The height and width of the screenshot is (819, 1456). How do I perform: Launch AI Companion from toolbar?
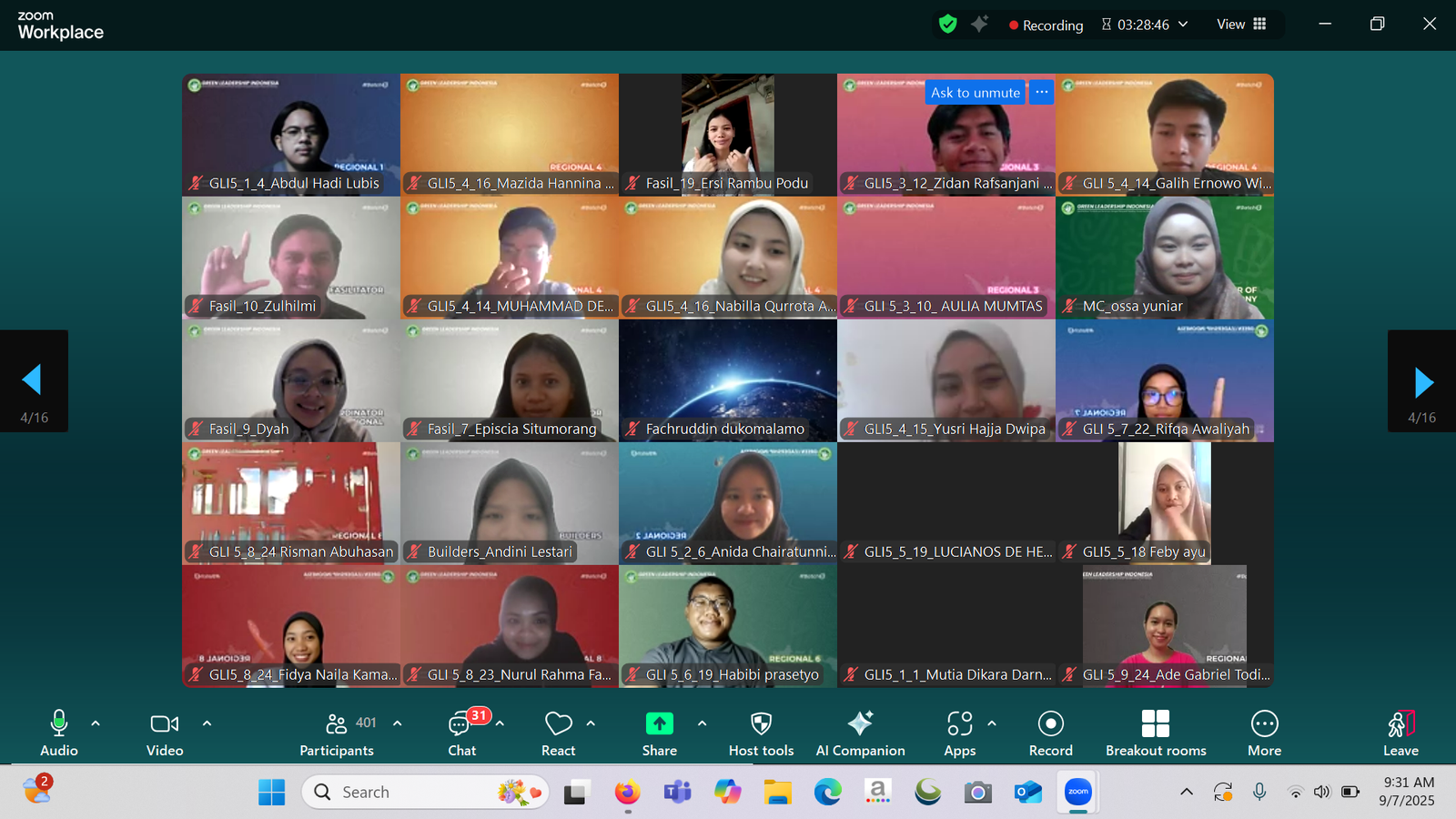(860, 724)
